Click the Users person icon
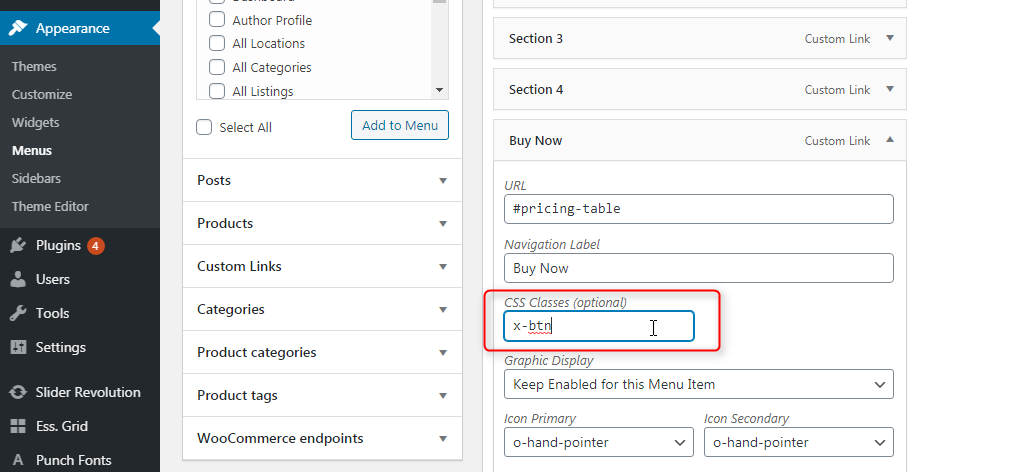1035x472 pixels. coord(18,279)
